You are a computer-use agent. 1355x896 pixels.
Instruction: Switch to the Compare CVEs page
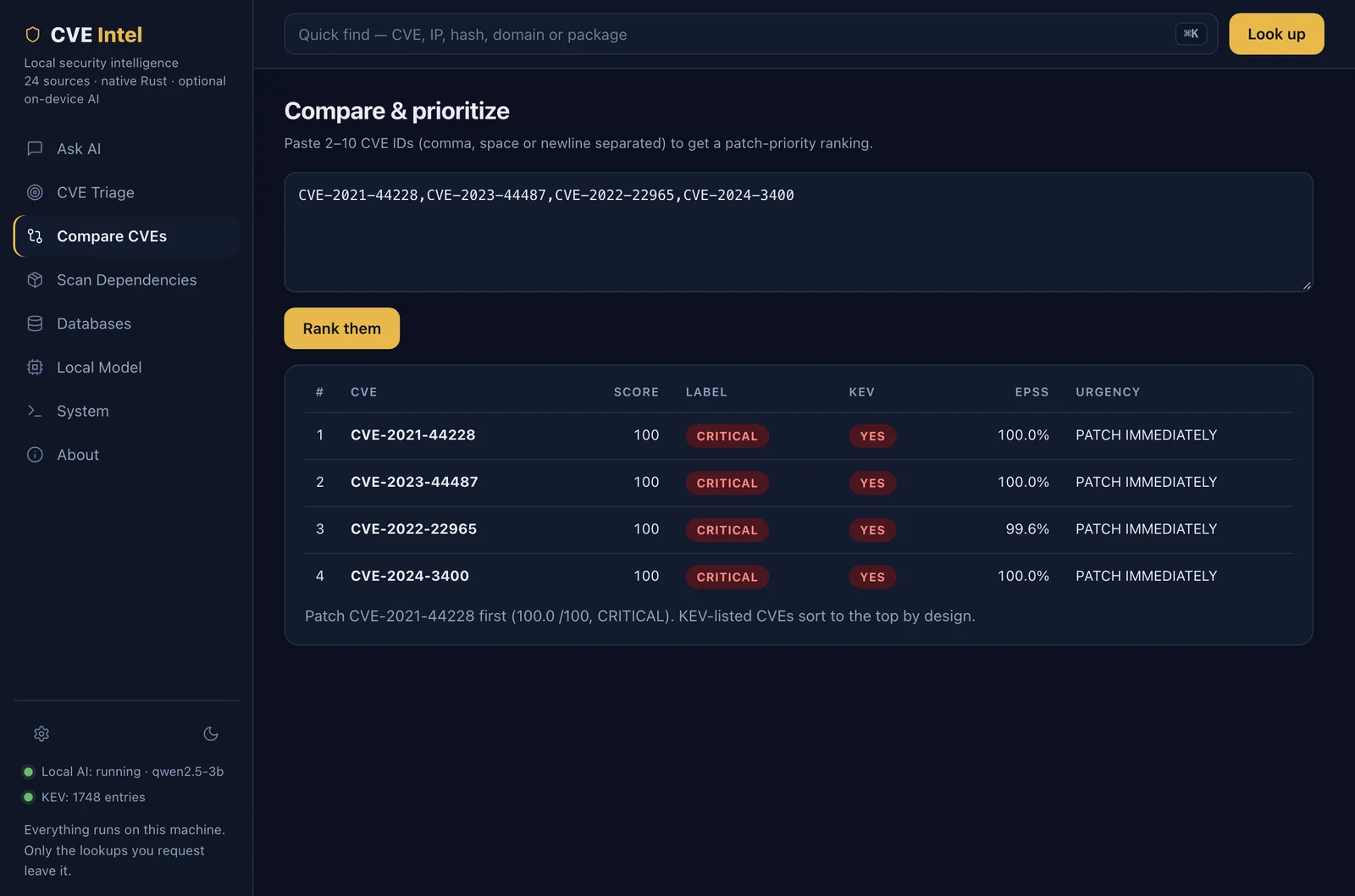tap(126, 236)
